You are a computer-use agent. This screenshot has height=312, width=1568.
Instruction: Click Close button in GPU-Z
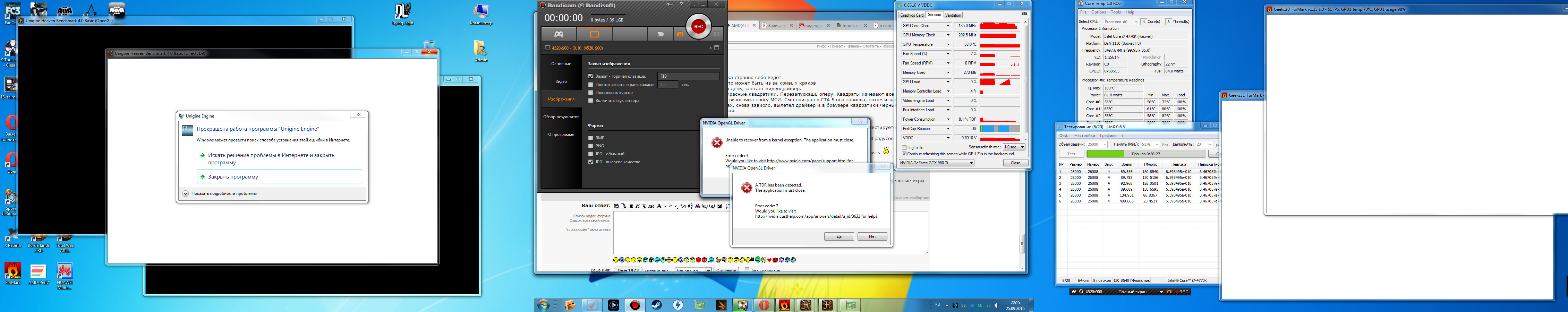[x=1015, y=163]
